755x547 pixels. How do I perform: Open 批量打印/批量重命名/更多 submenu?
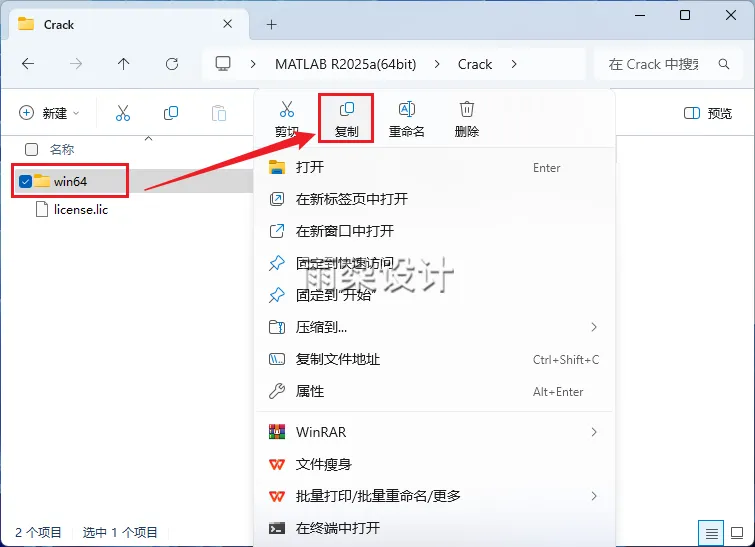pyautogui.click(x=434, y=496)
